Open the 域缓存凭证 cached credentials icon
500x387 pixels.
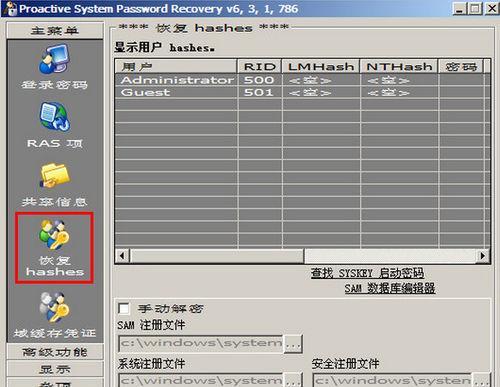[x=55, y=307]
